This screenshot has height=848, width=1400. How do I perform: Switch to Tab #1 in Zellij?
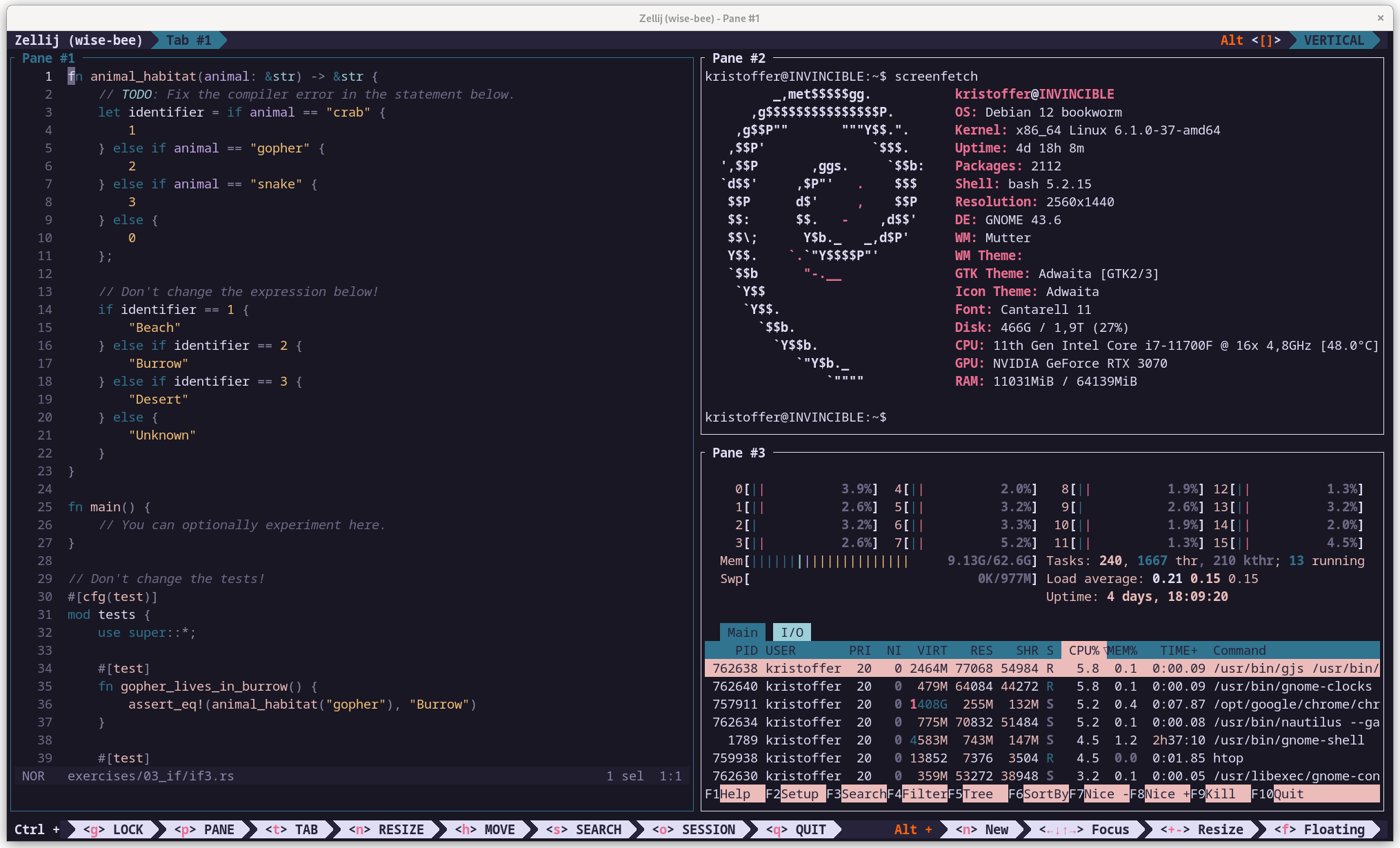(188, 40)
